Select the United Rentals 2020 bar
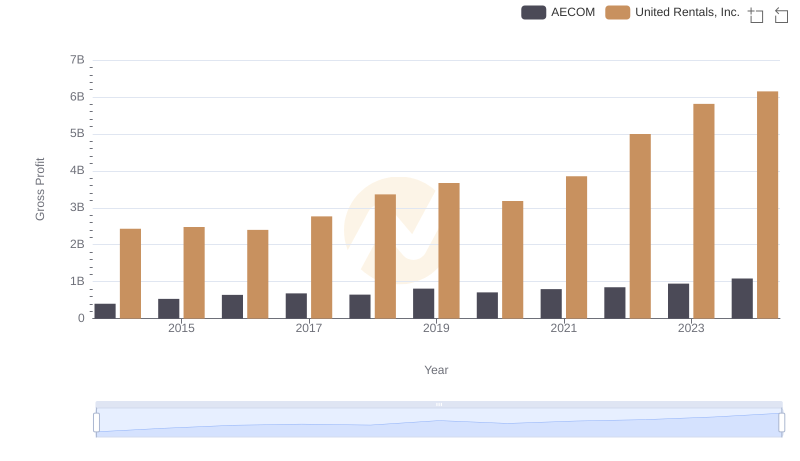Image resolution: width=800 pixels, height=461 pixels. point(512,260)
